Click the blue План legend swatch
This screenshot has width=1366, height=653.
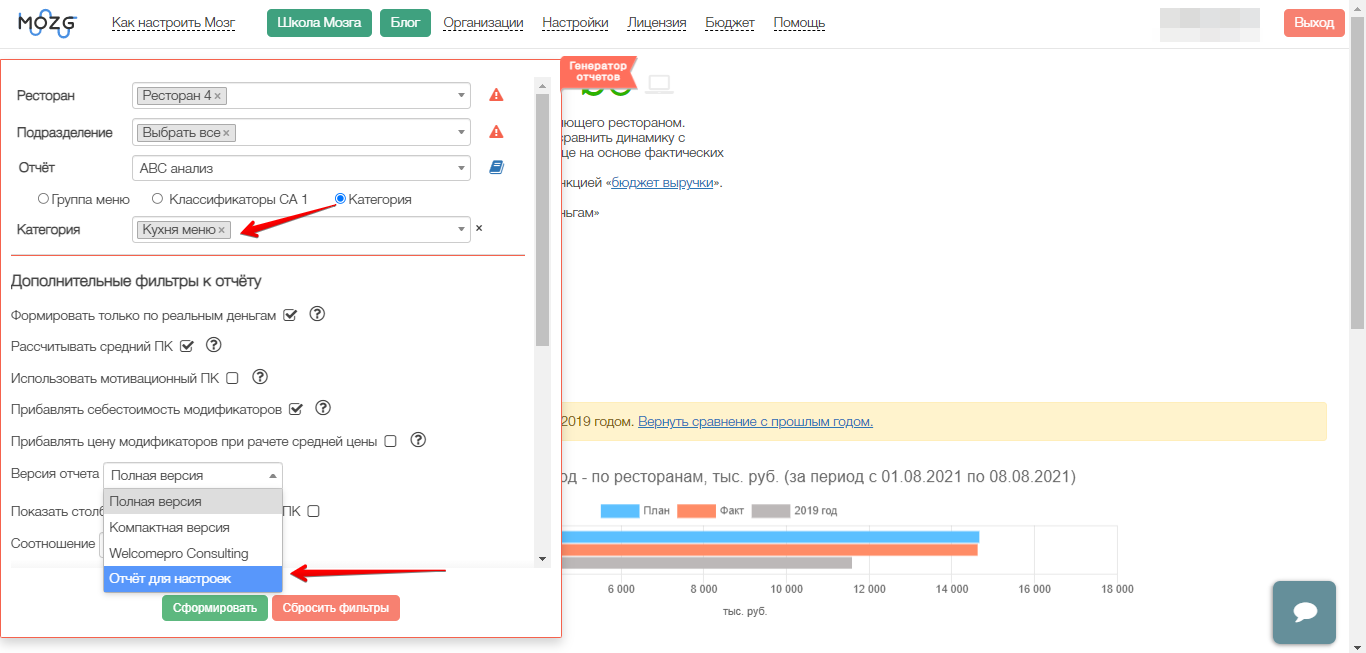tap(619, 511)
